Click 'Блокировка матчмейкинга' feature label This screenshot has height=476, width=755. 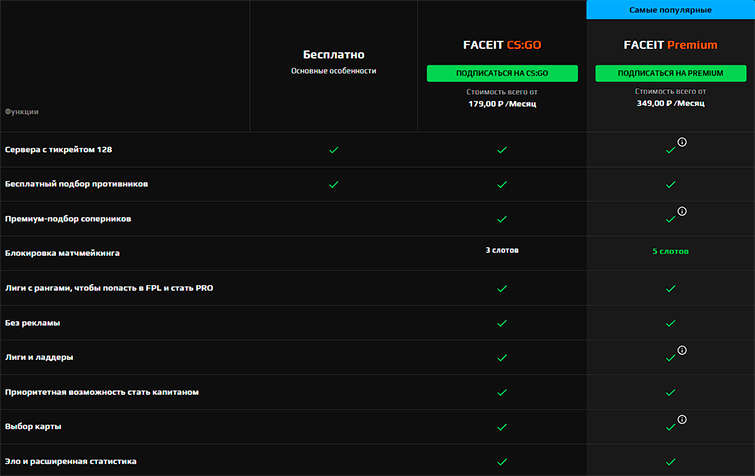pos(62,253)
